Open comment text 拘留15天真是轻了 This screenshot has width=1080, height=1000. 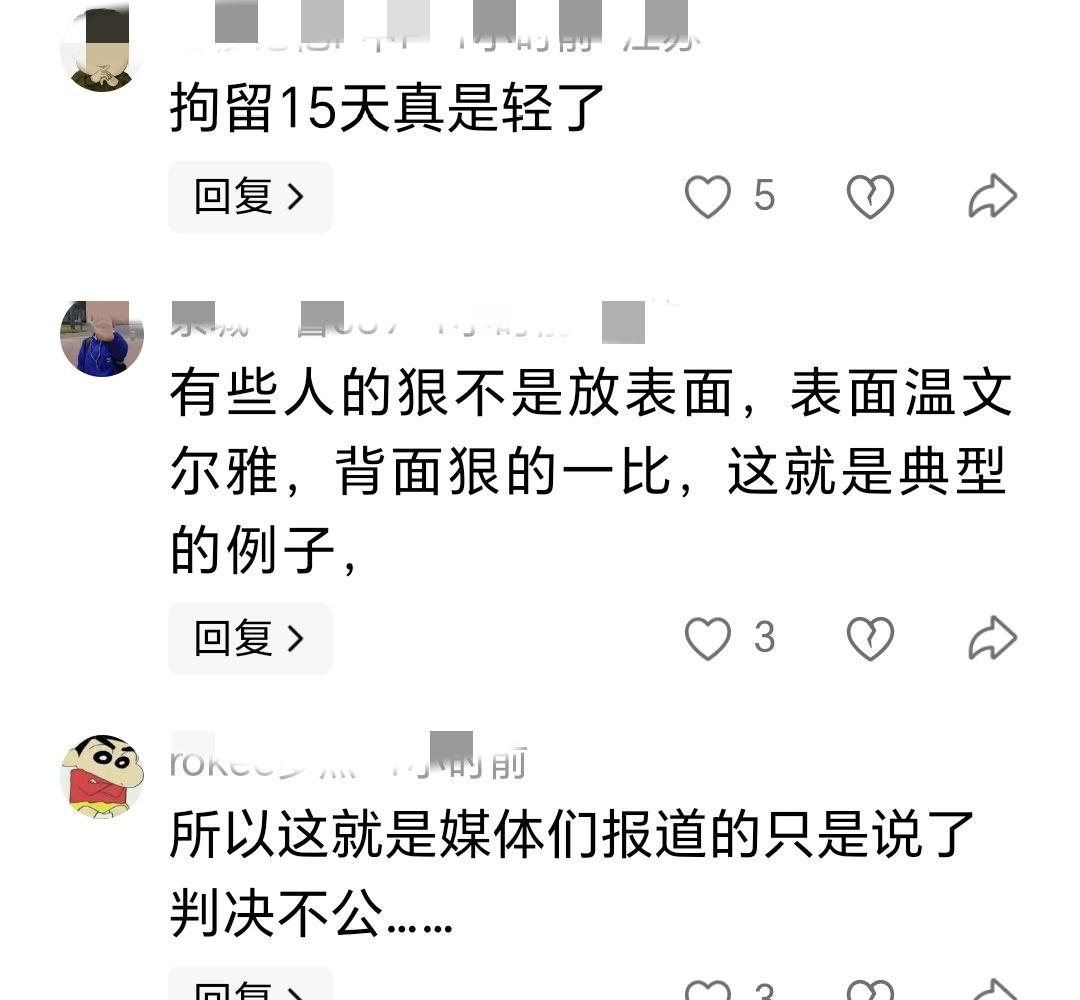[386, 107]
